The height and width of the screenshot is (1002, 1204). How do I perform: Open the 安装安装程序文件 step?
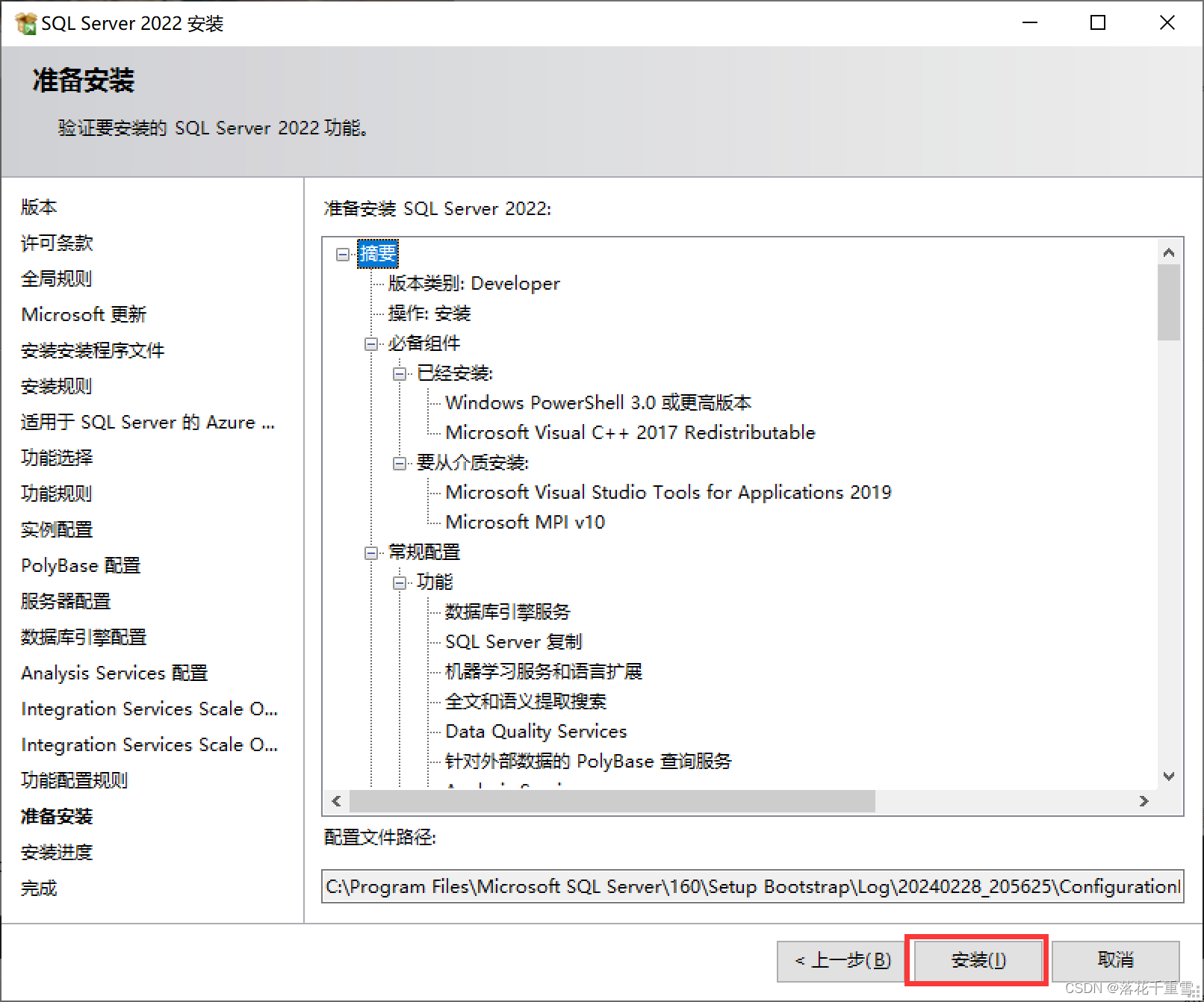tap(93, 350)
